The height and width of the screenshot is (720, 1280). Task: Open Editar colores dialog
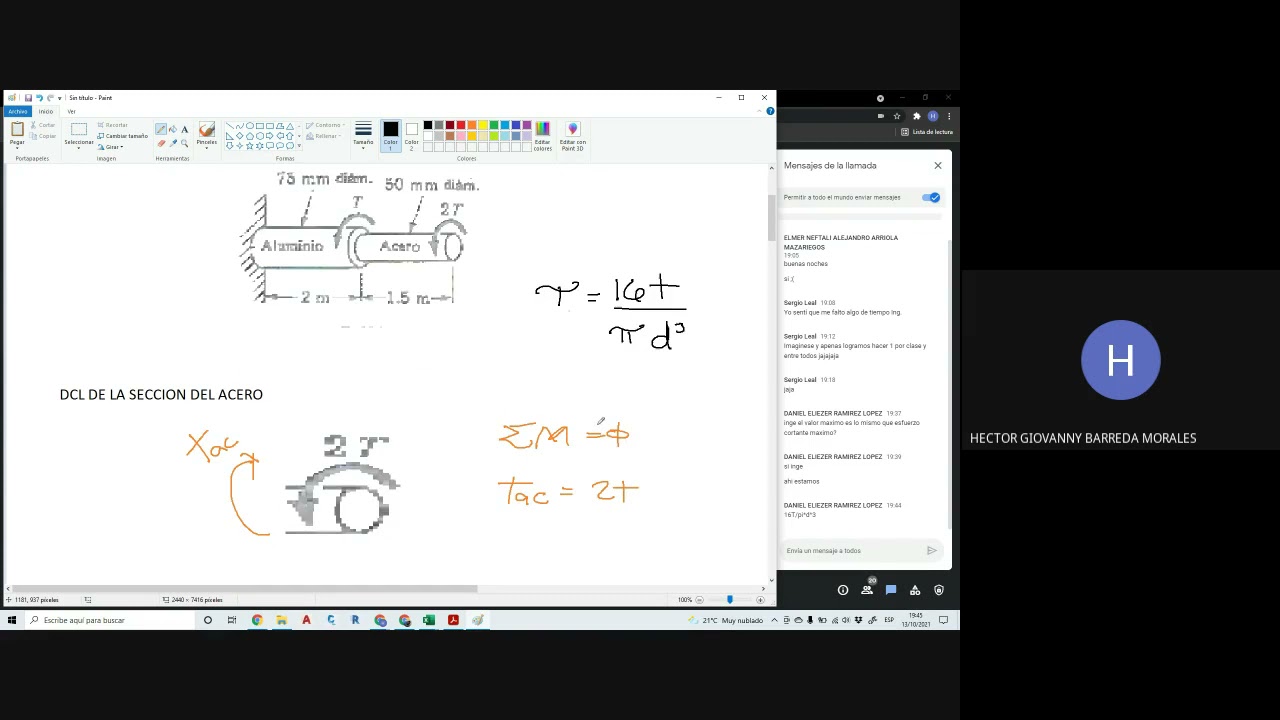point(542,135)
